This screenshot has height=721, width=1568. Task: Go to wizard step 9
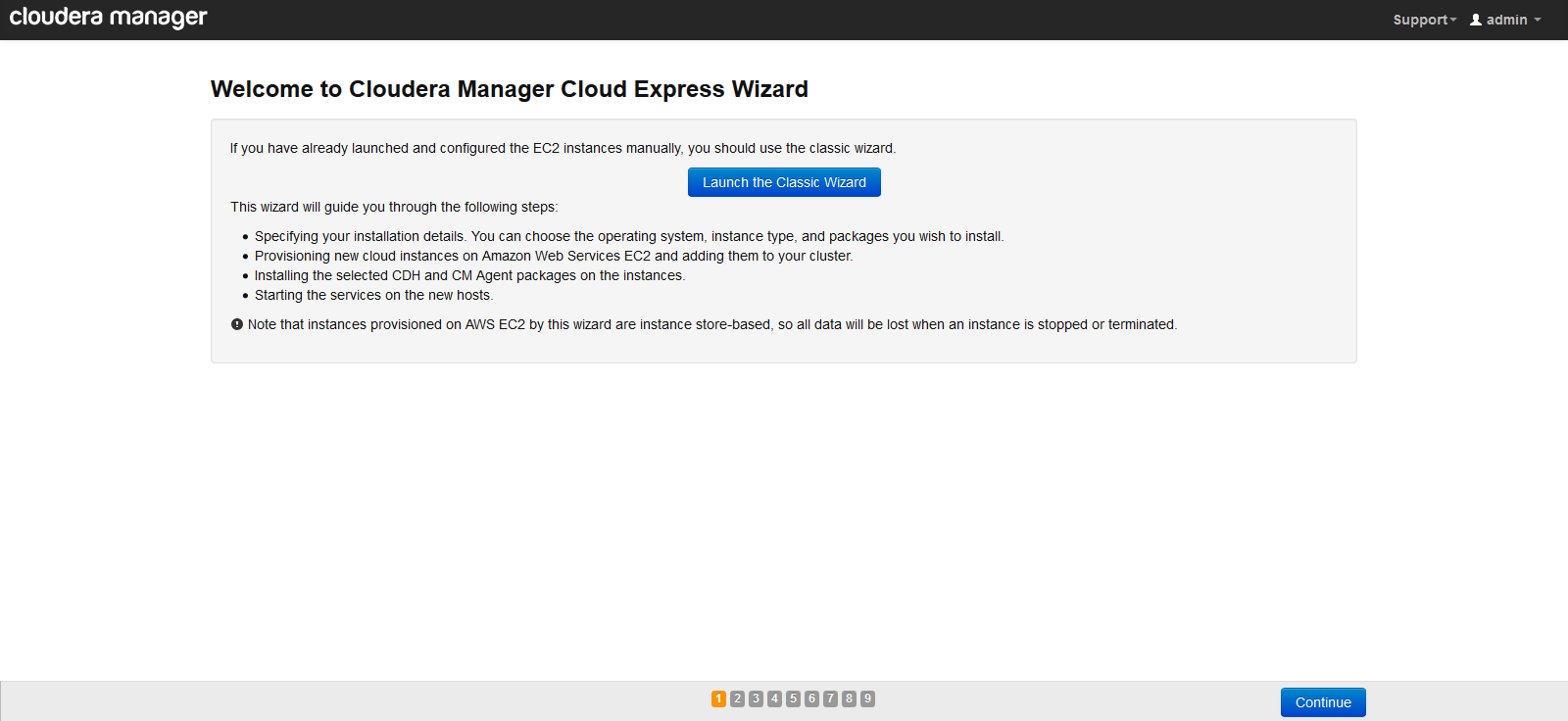pyautogui.click(x=867, y=698)
